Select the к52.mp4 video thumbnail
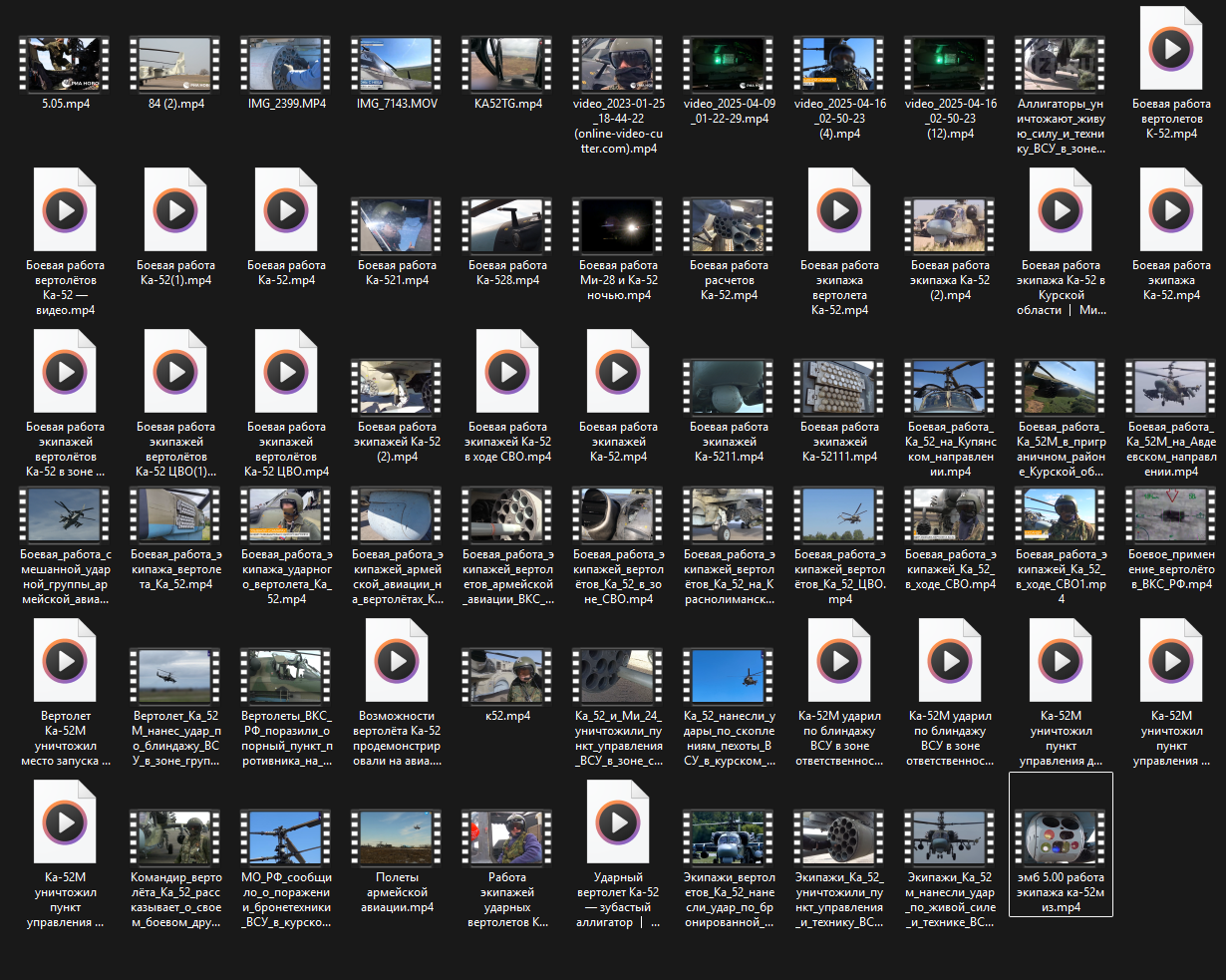 point(507,677)
